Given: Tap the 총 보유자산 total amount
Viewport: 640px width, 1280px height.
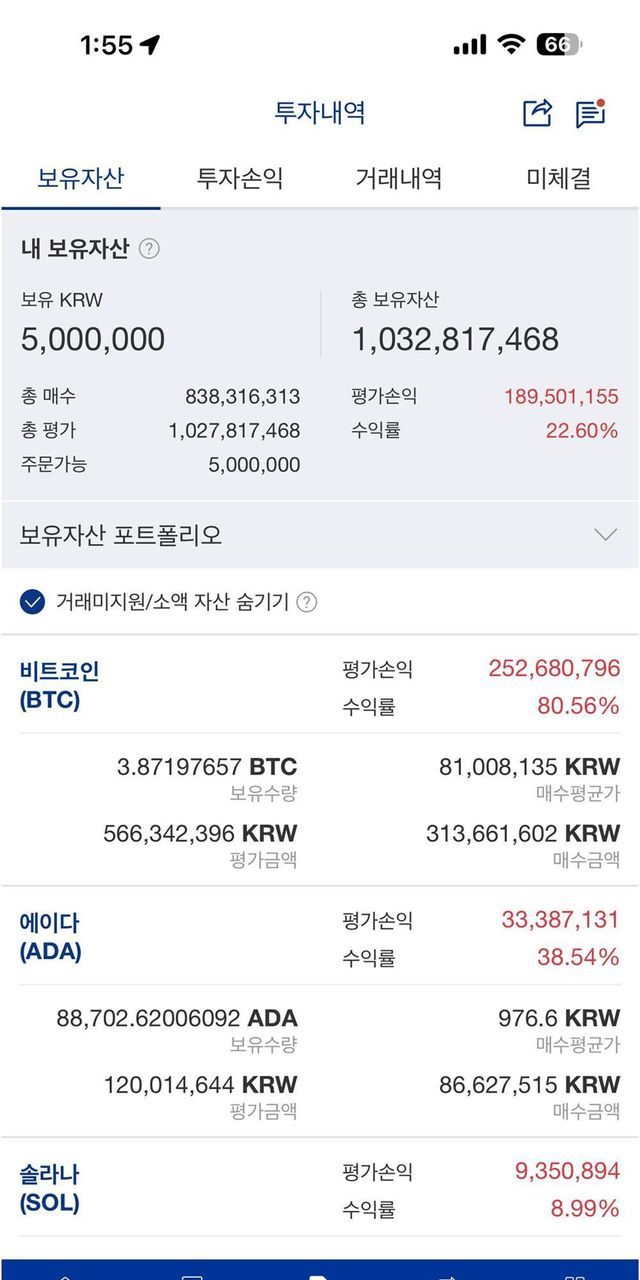Looking at the screenshot, I should pos(455,340).
